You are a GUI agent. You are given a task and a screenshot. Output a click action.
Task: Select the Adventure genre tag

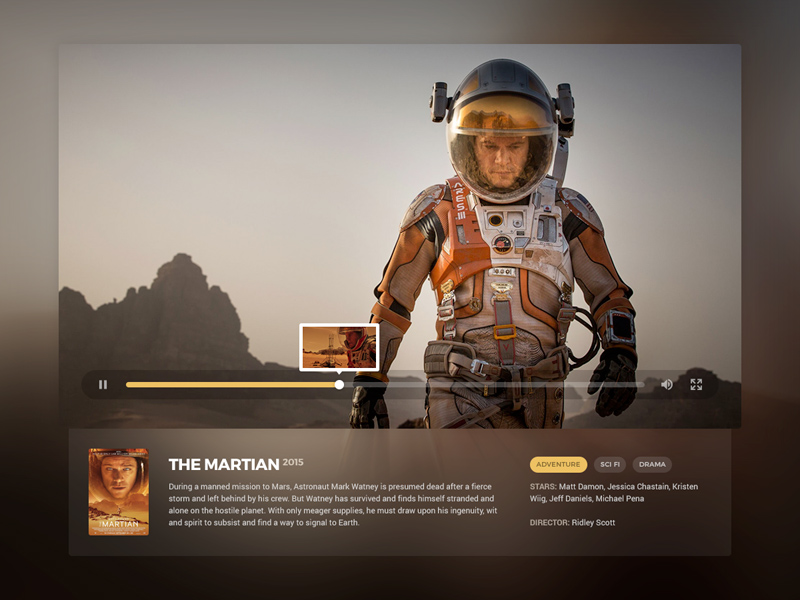coord(558,464)
